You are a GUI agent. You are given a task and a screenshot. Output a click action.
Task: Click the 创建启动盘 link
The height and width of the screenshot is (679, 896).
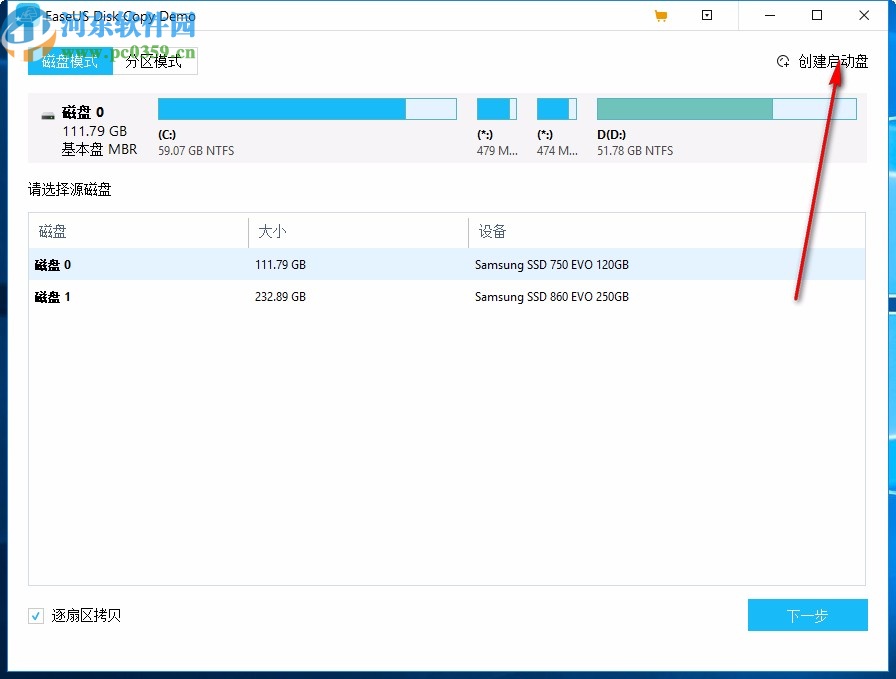(832, 61)
